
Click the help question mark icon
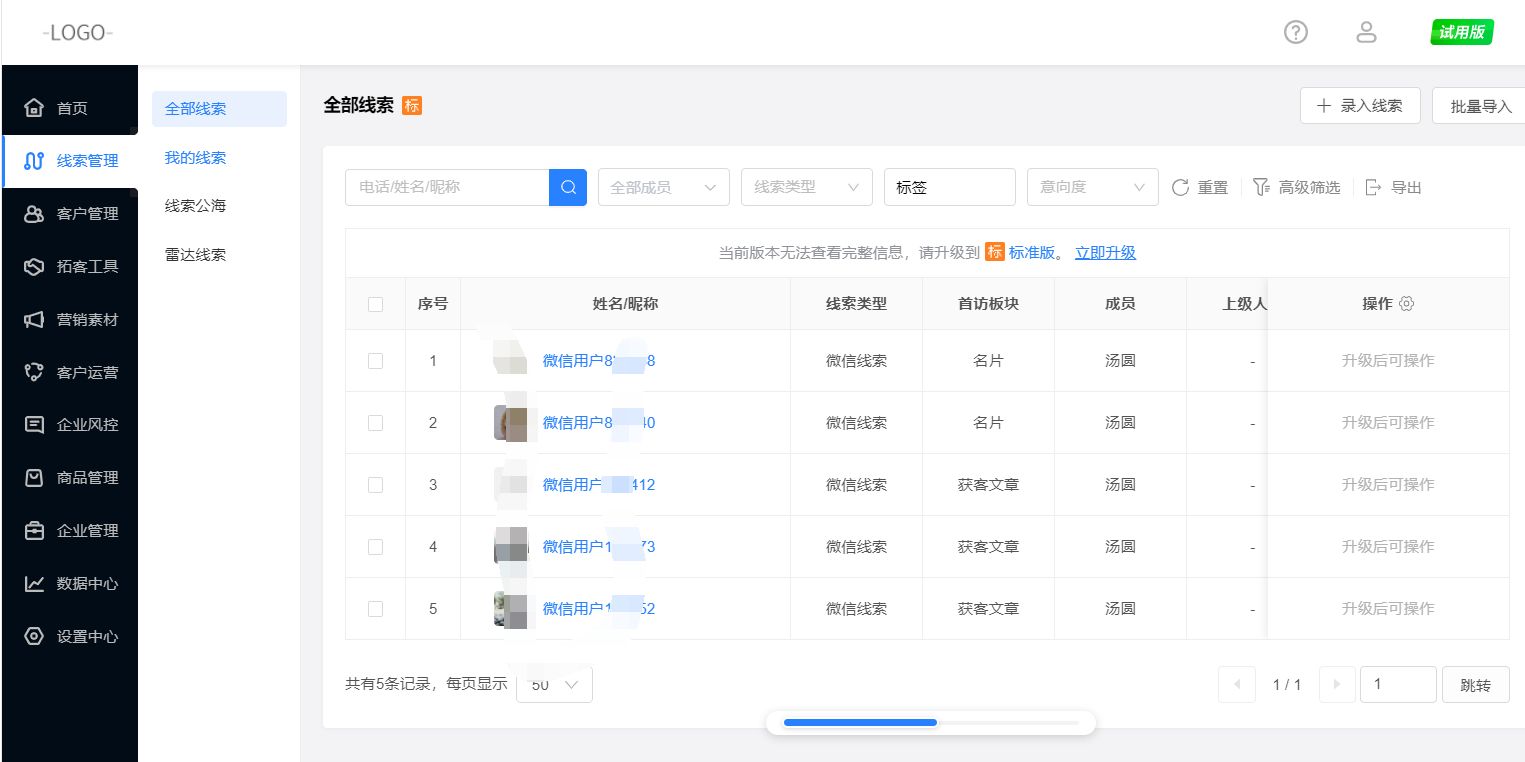coord(1296,33)
